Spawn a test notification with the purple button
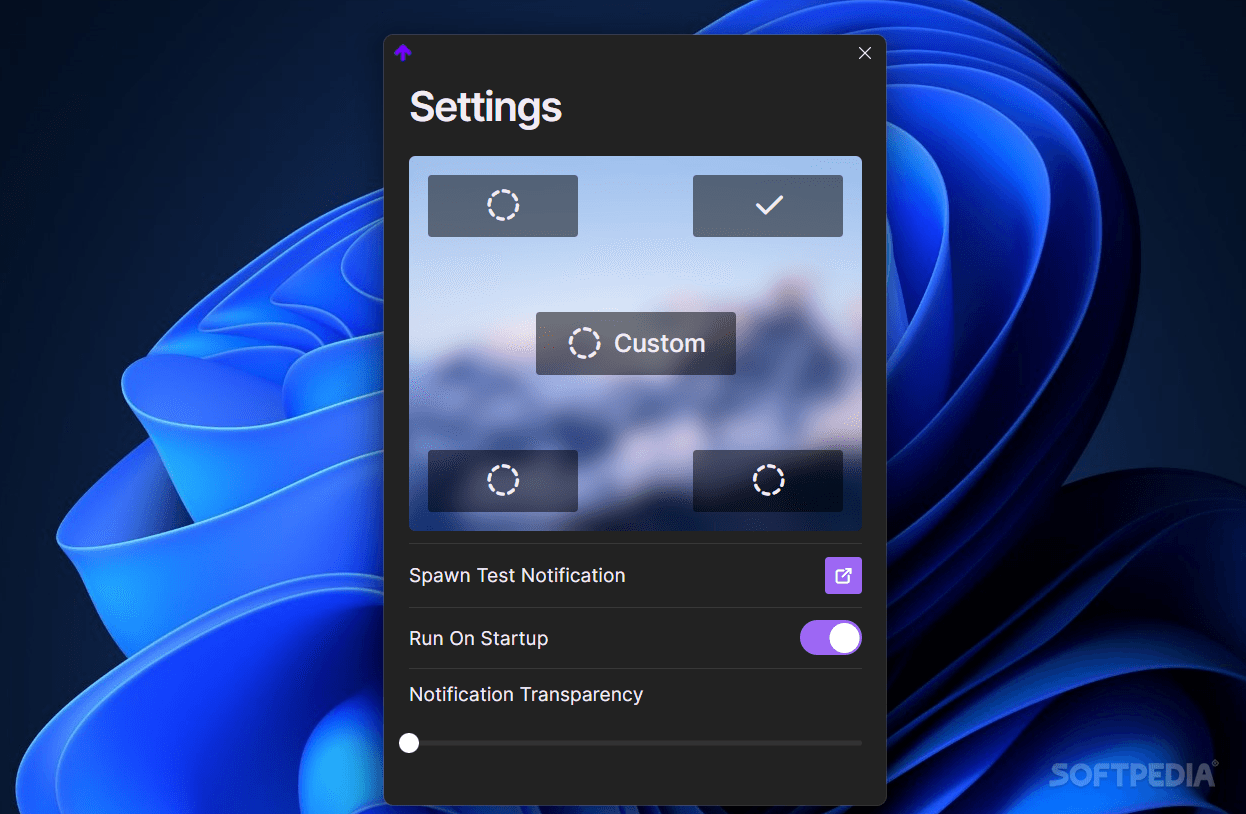1246x814 pixels. [843, 576]
